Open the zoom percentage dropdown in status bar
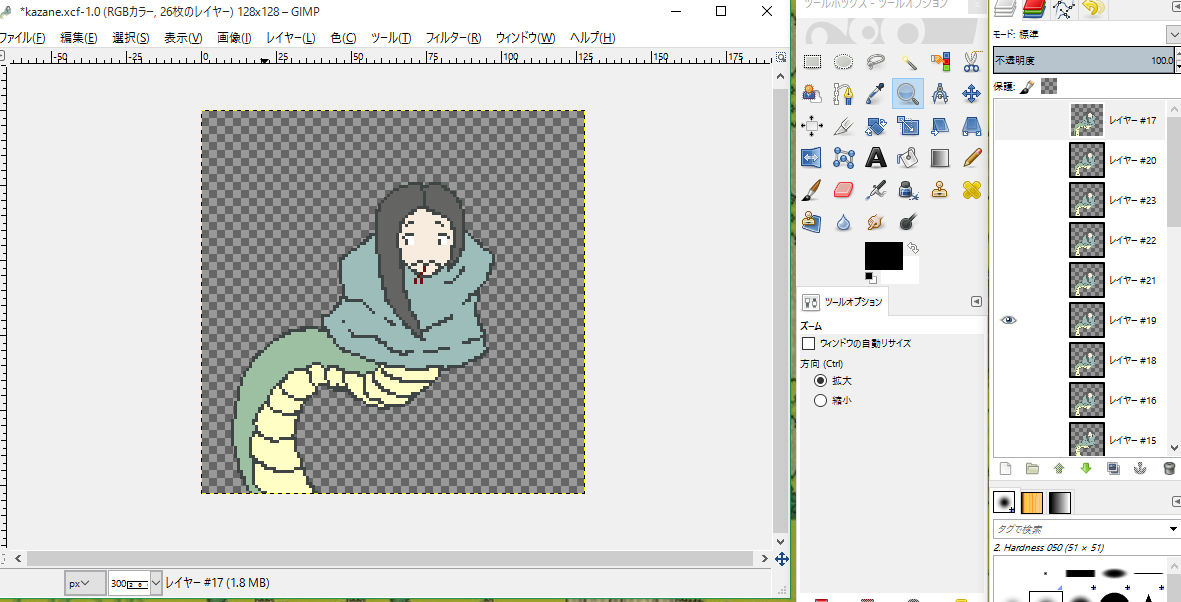 click(x=155, y=583)
